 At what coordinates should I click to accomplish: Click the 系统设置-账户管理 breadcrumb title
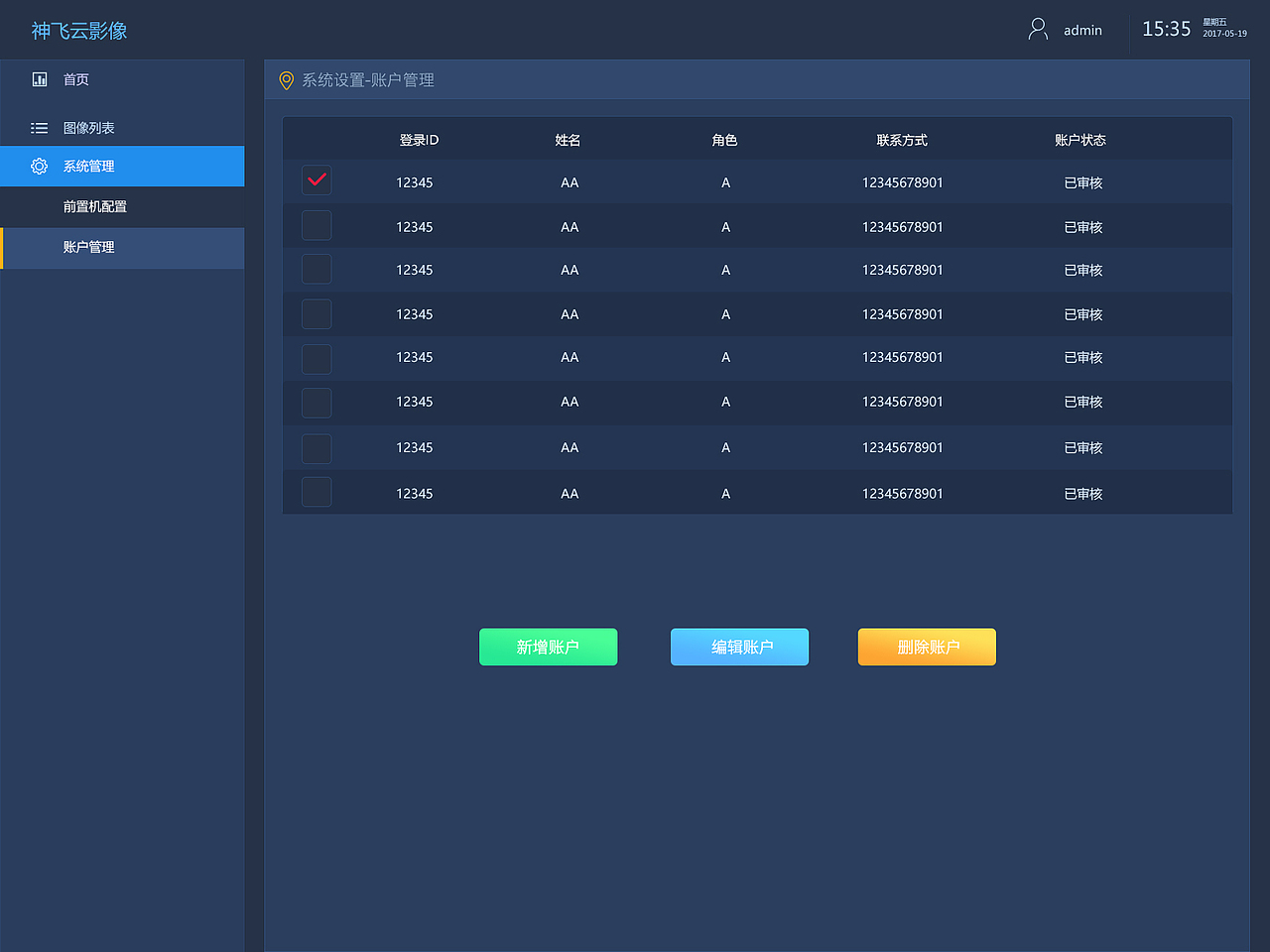click(x=368, y=80)
